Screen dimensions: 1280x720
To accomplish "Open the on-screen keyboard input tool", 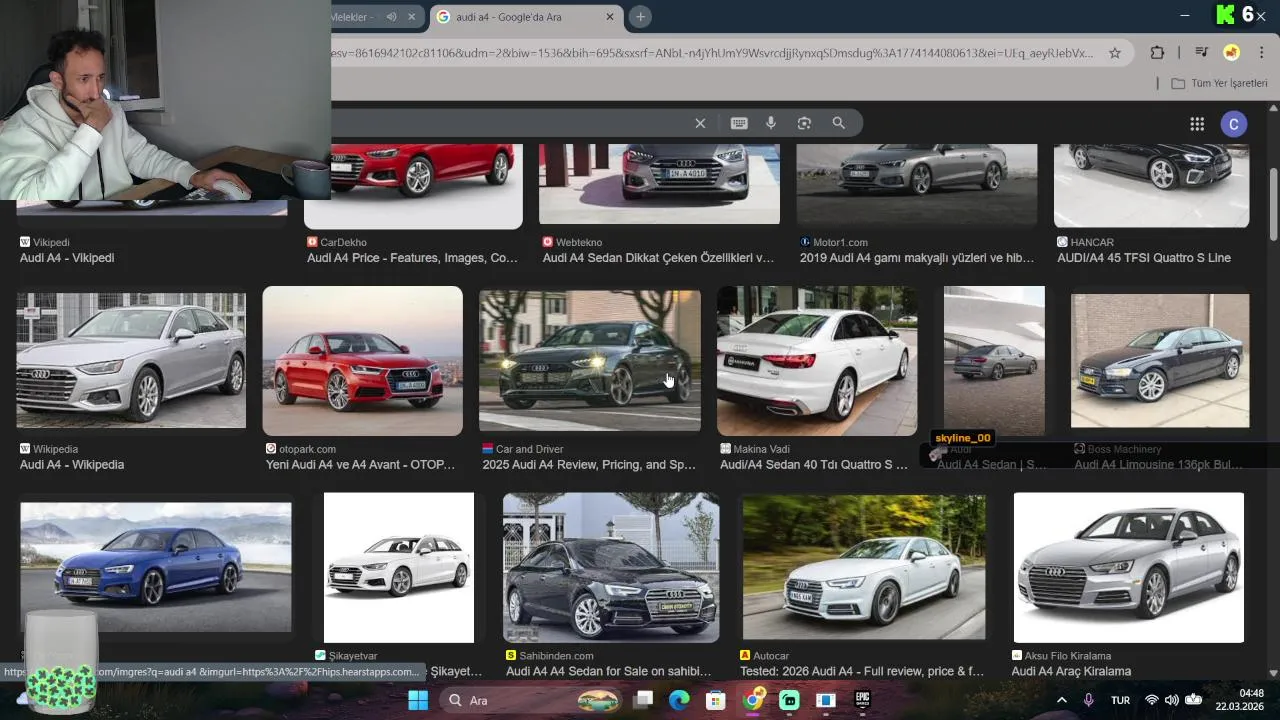I will coord(739,123).
